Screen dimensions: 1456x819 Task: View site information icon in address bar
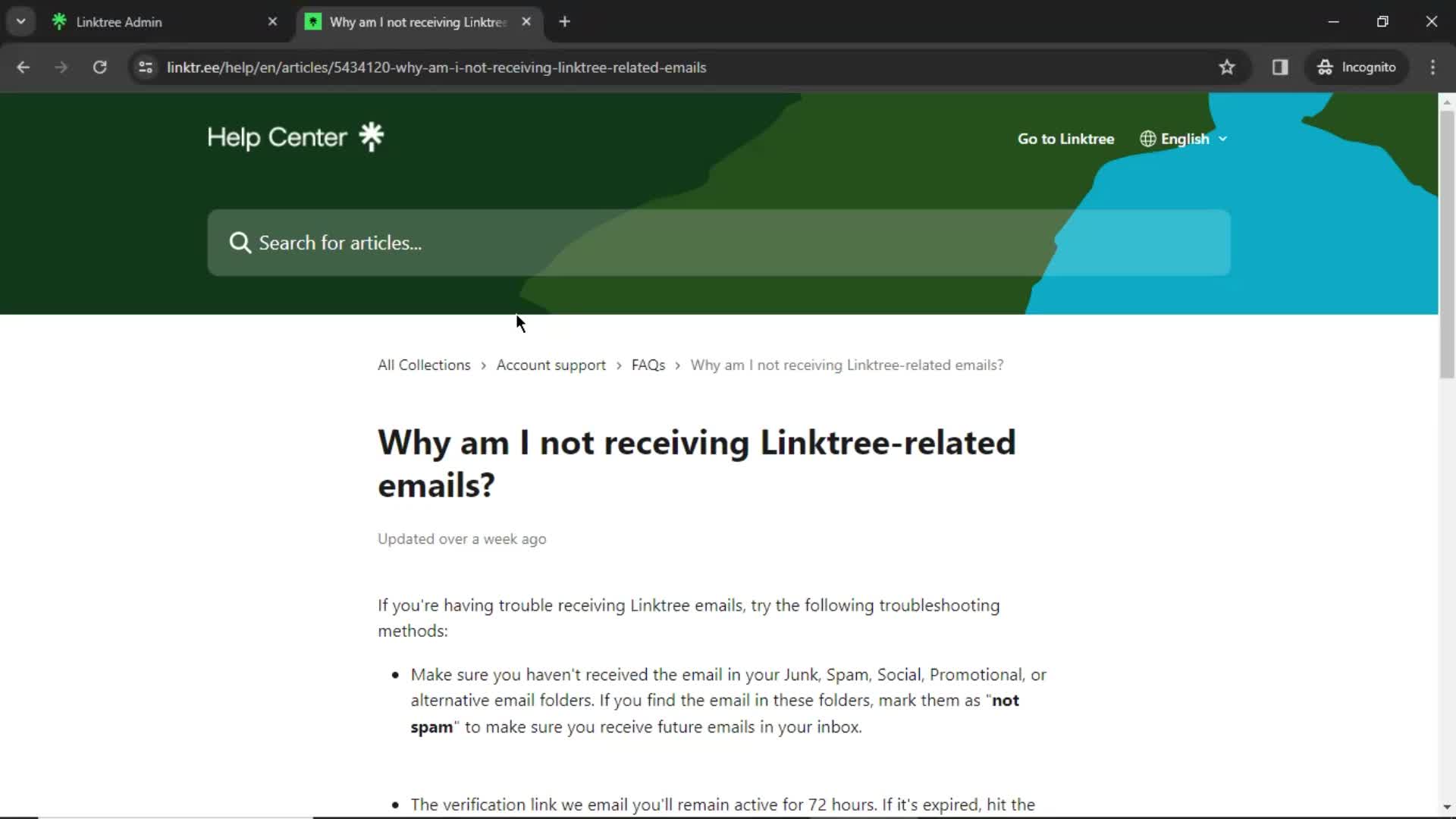pyautogui.click(x=146, y=67)
